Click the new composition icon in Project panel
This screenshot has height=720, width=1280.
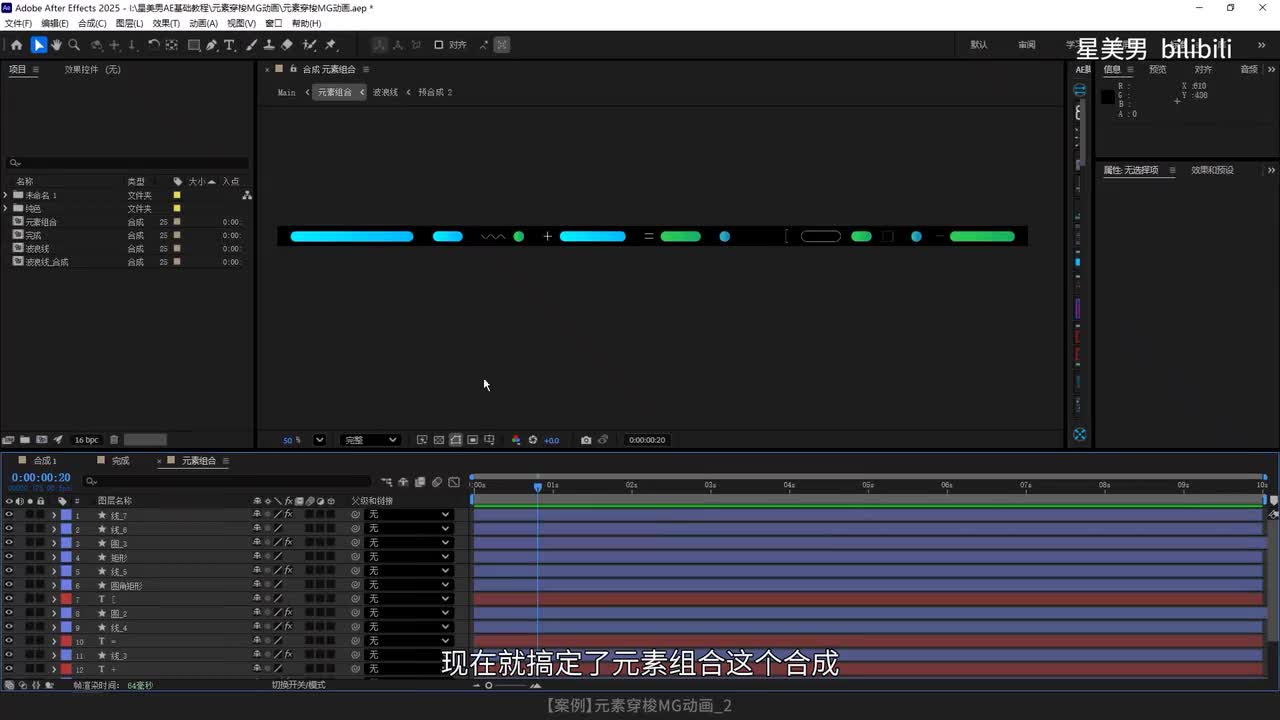pyautogui.click(x=42, y=440)
